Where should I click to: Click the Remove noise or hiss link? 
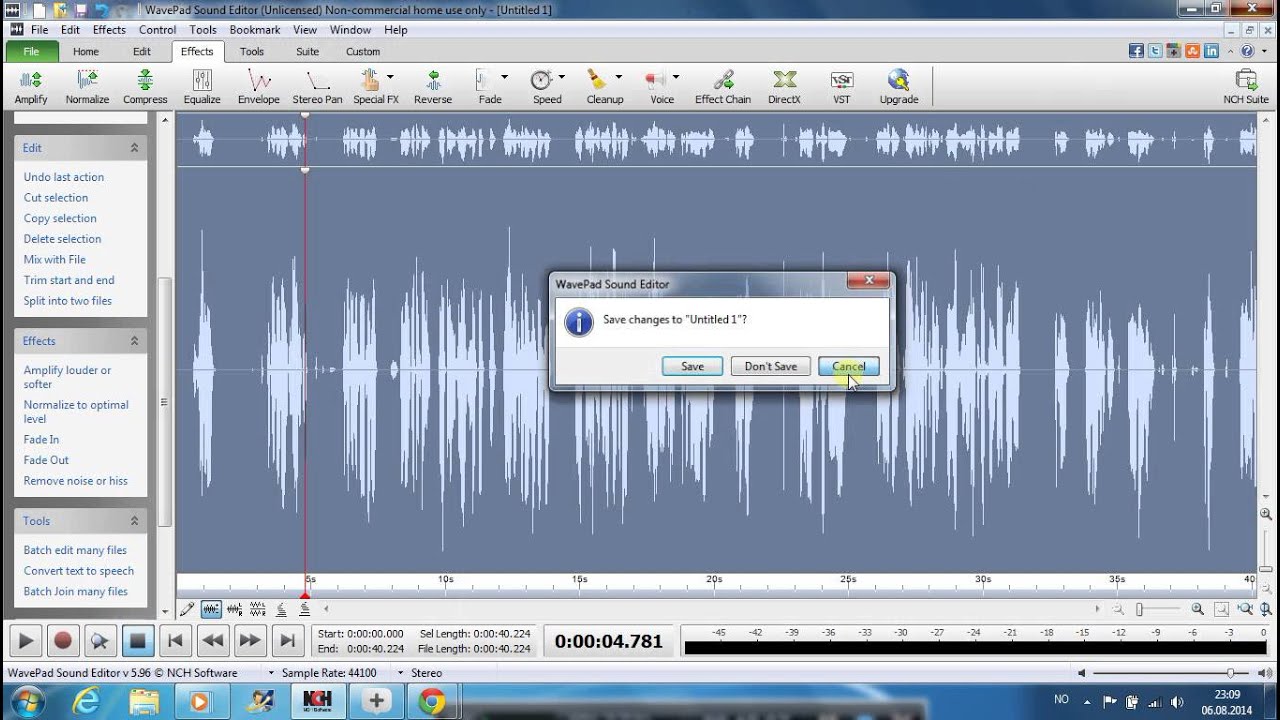(x=76, y=481)
